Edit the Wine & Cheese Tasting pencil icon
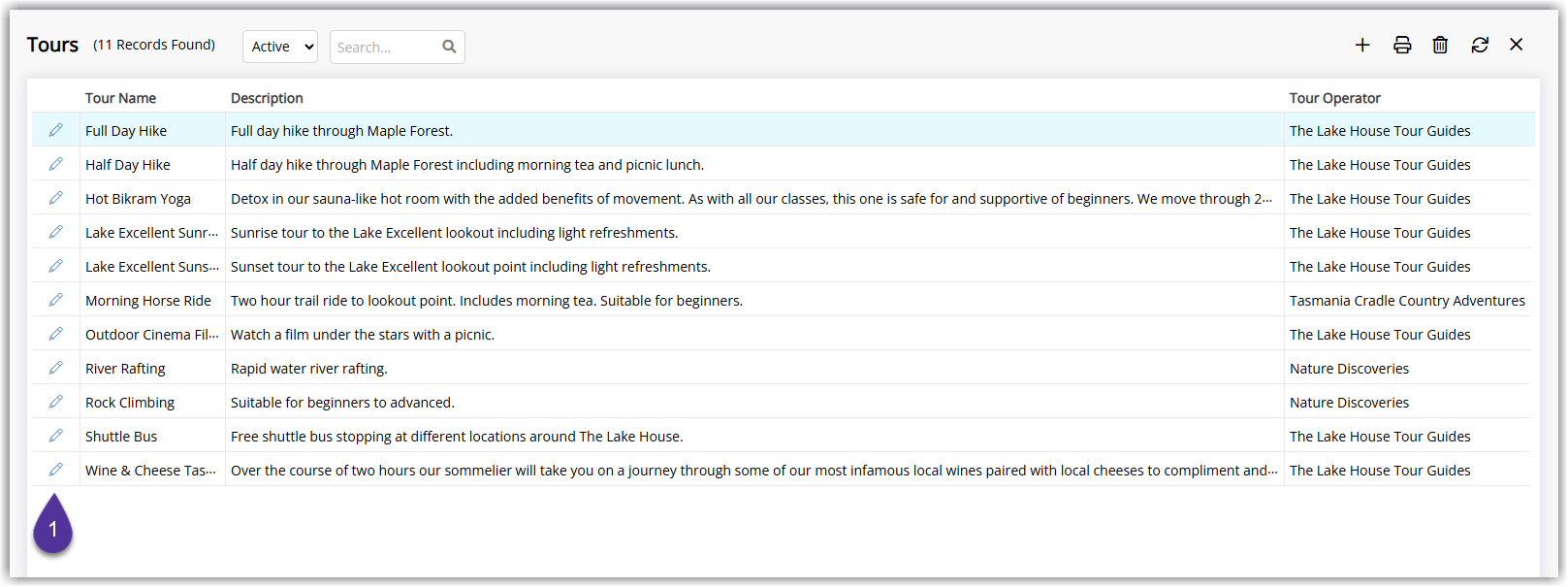The height and width of the screenshot is (587, 1568). click(55, 470)
